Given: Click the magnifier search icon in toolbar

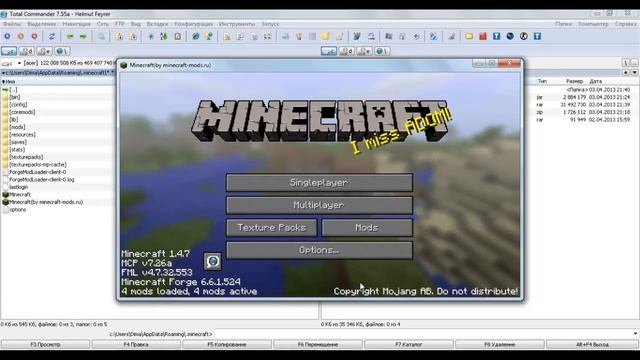Looking at the screenshot, I should point(101,36).
